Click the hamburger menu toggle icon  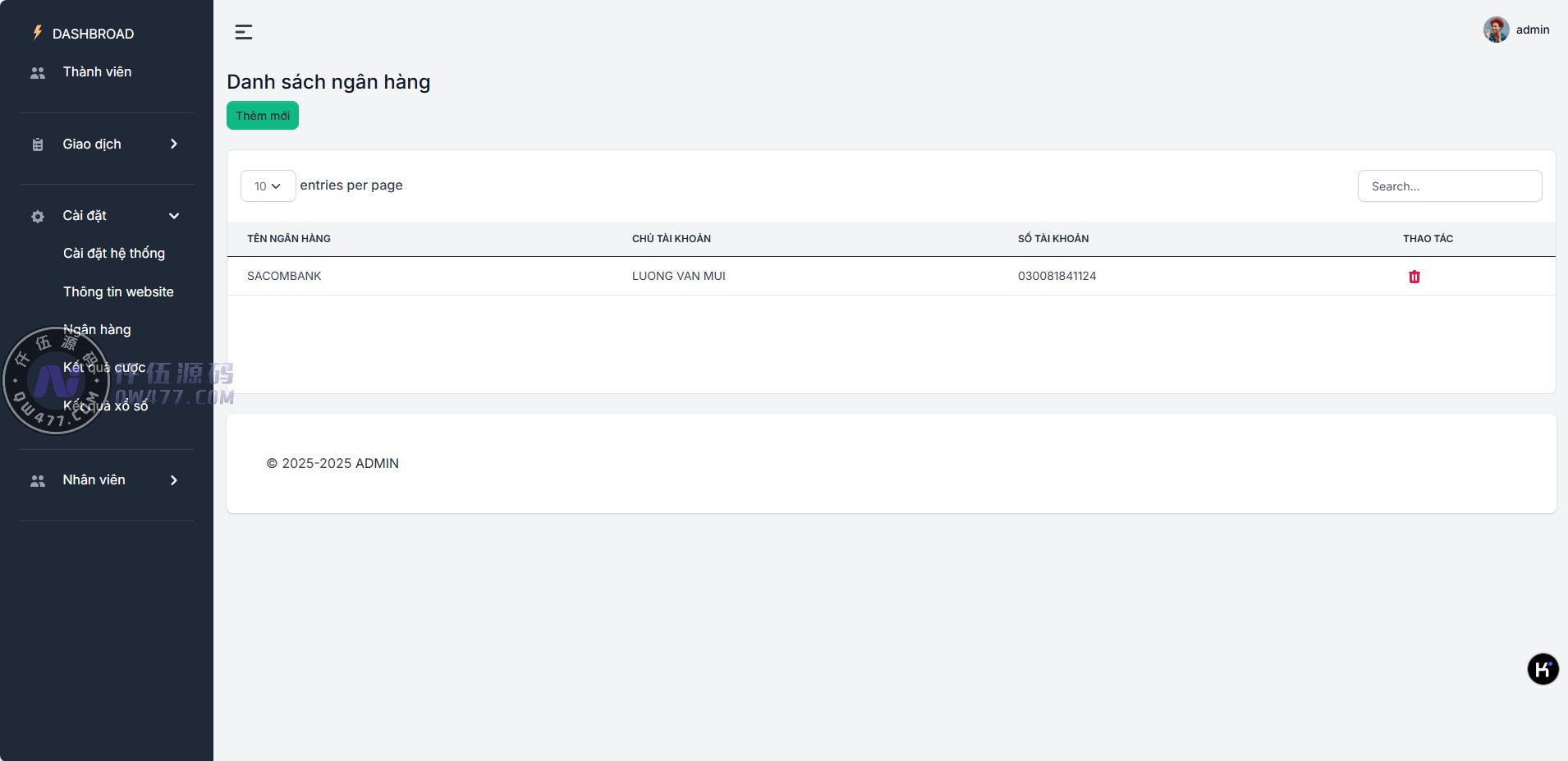(244, 32)
